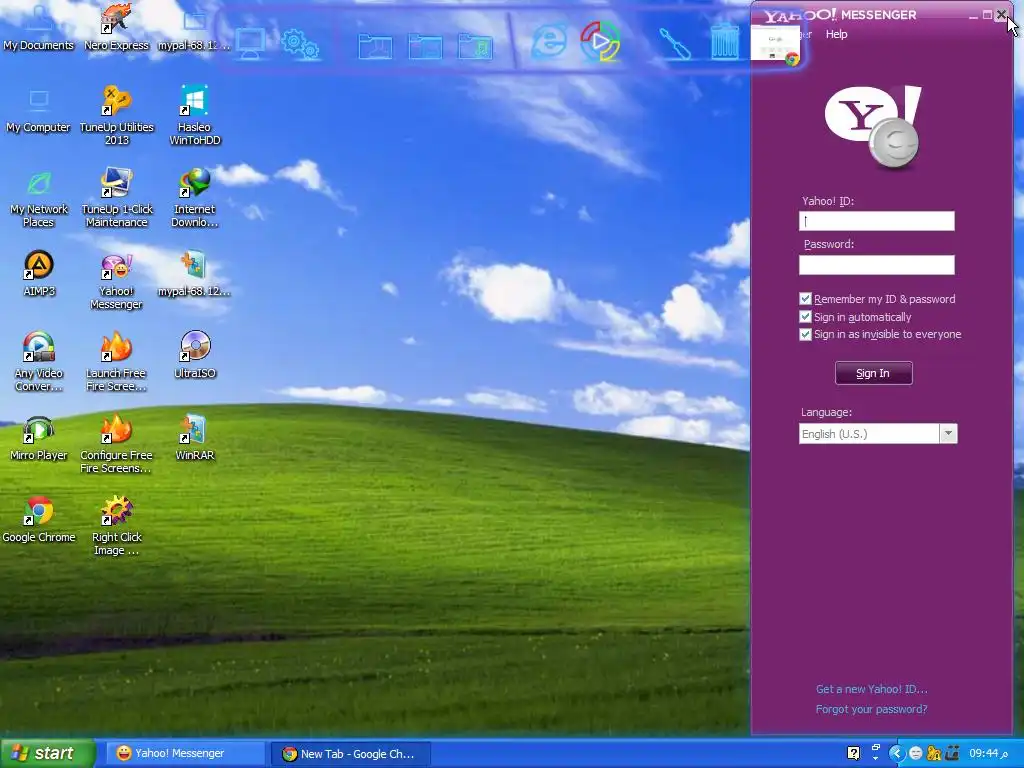The height and width of the screenshot is (768, 1024).
Task: Open the music folder icon in dock
Action: tap(475, 46)
